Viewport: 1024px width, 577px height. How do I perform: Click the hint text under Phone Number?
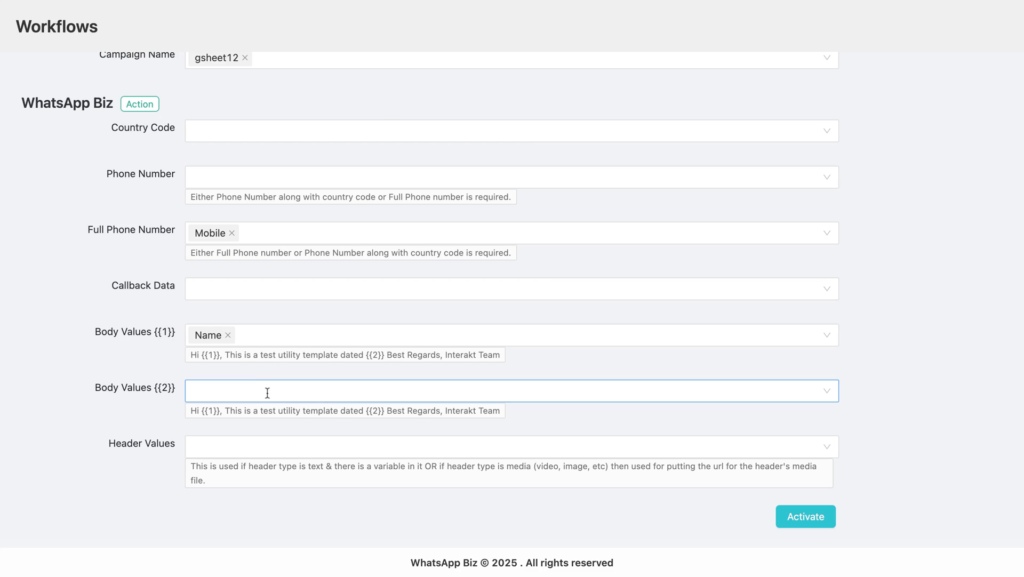[x=351, y=197]
